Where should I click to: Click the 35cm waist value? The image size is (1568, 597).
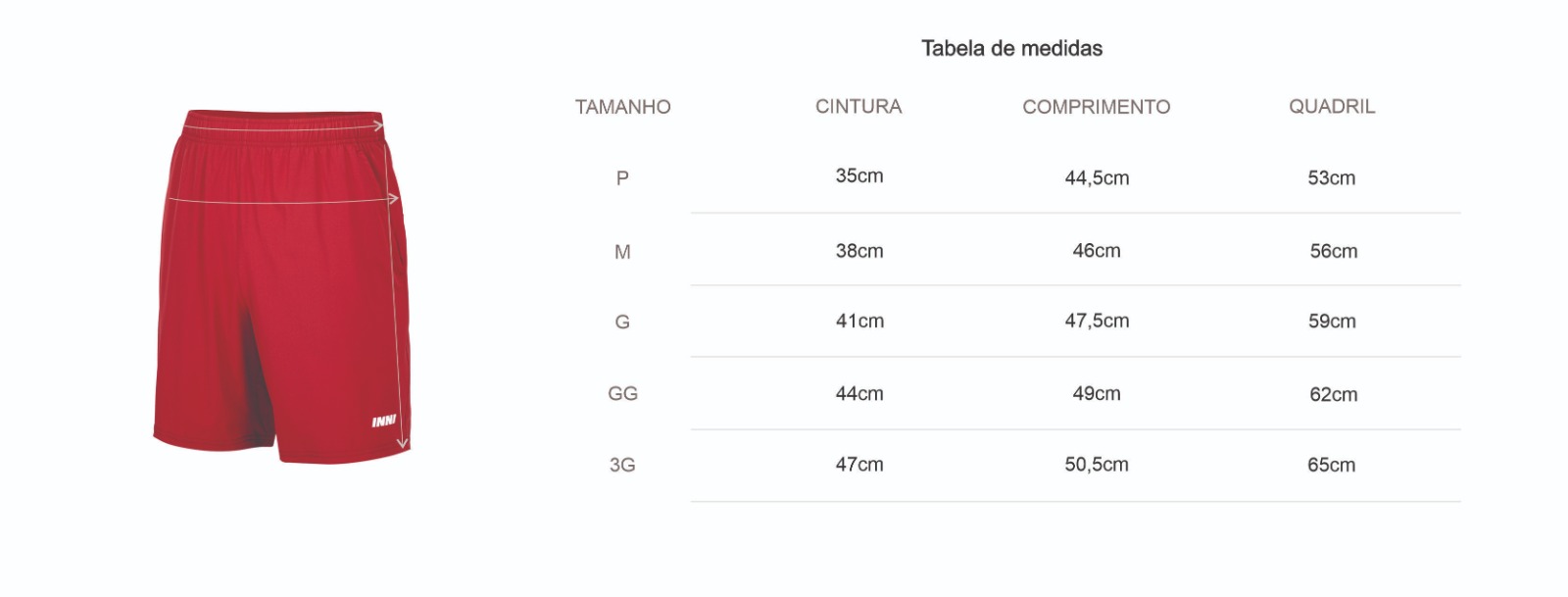[x=859, y=175]
